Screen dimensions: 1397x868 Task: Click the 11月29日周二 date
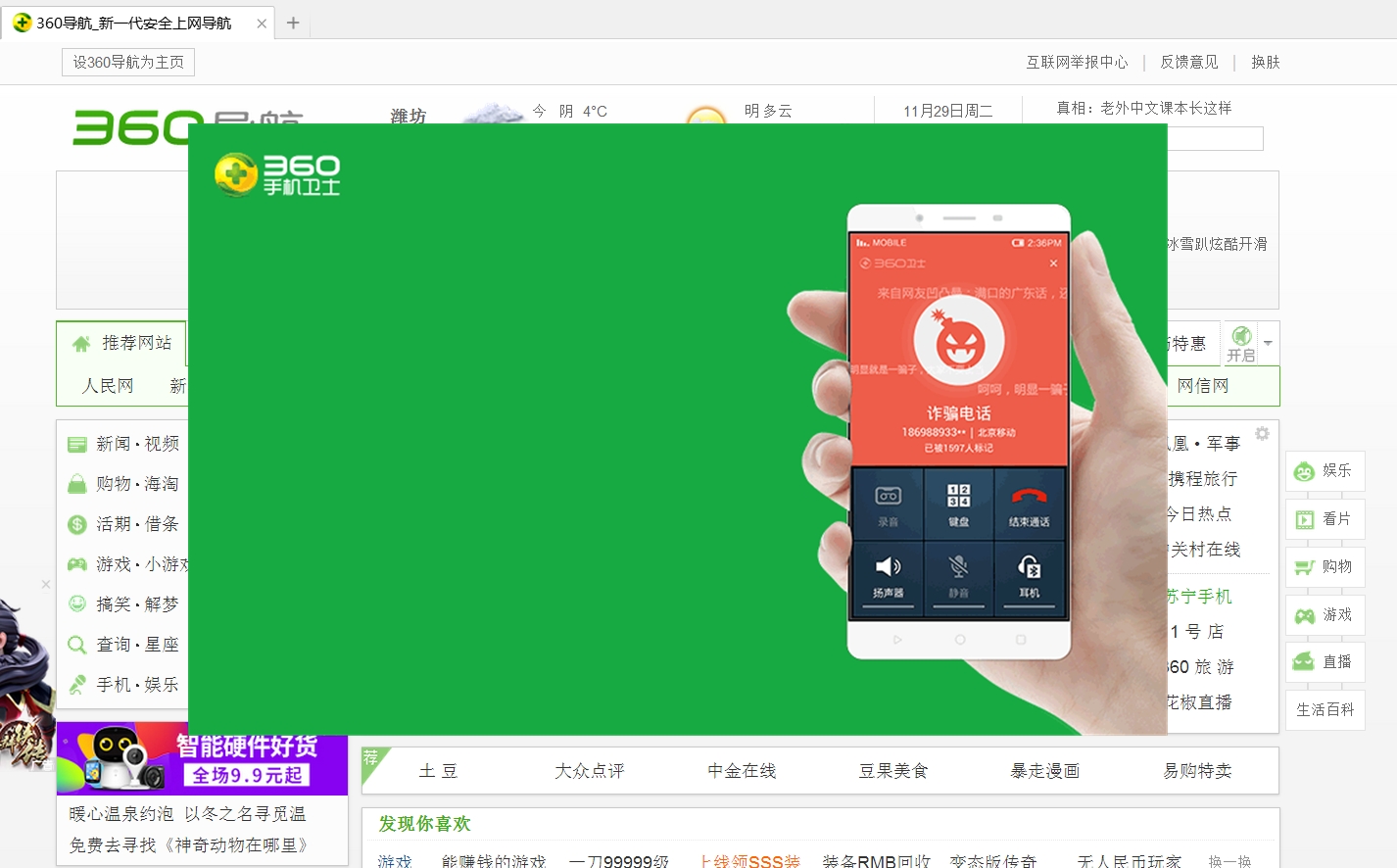point(948,111)
